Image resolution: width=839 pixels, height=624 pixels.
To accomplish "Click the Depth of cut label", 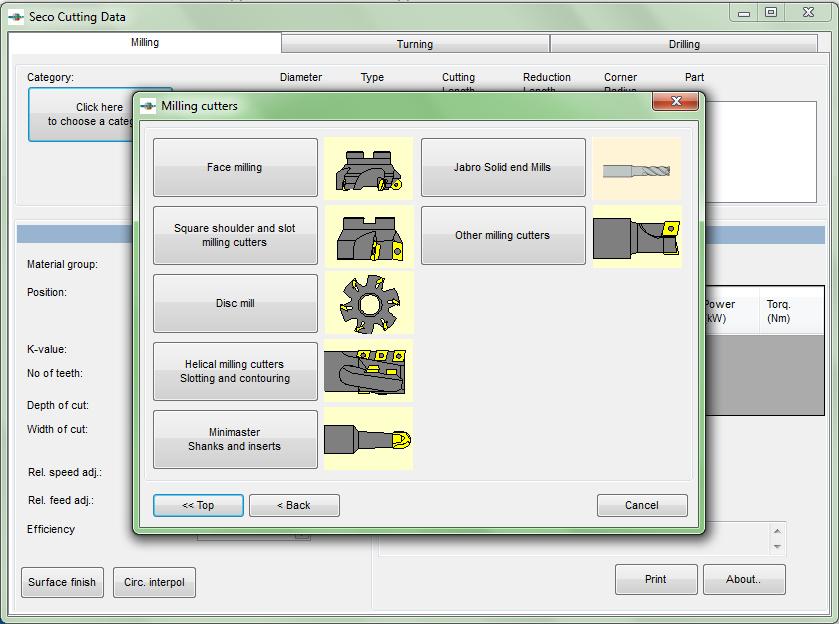I will coord(58,405).
